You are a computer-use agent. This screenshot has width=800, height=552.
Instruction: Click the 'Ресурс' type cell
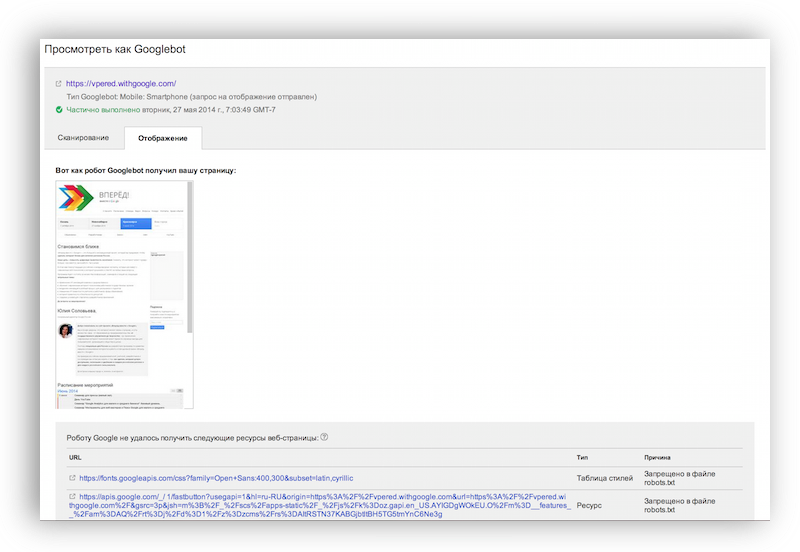[x=589, y=505]
